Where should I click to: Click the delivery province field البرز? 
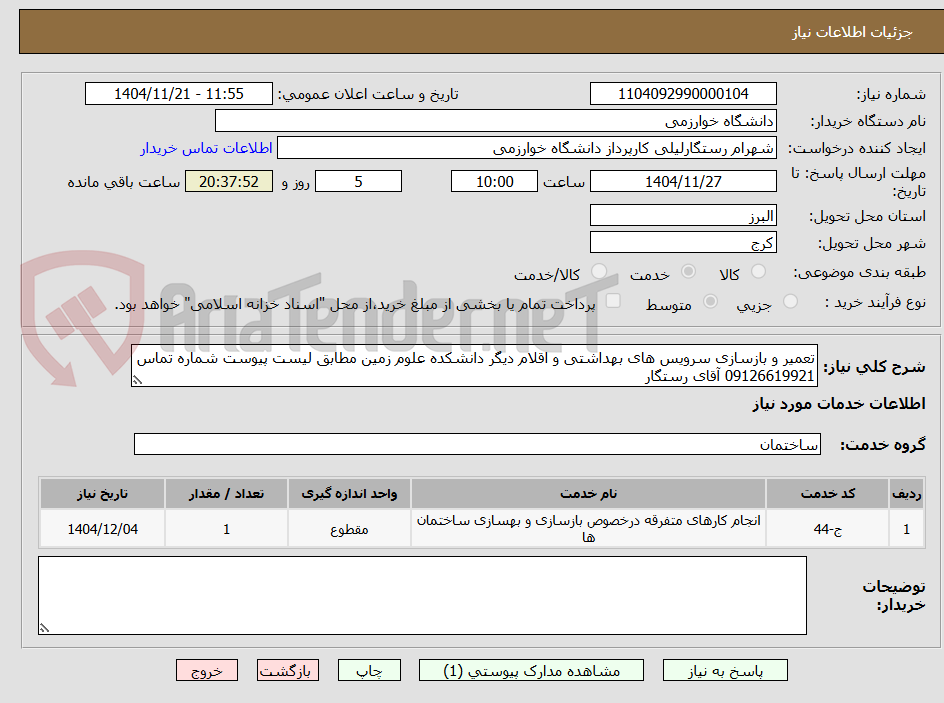pyautogui.click(x=683, y=215)
